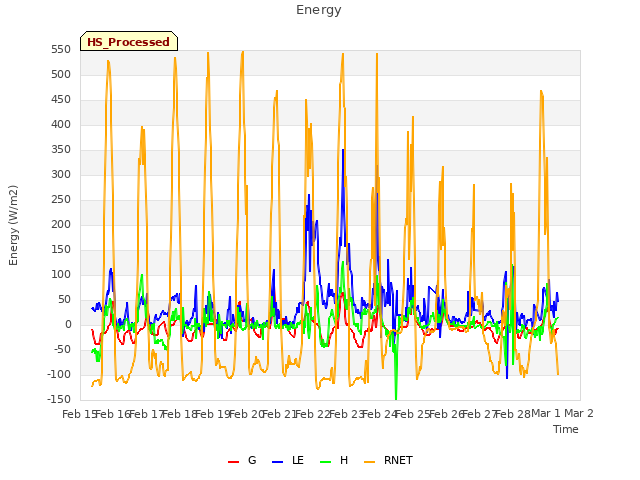This screenshot has height=480, width=640.
Task: Click the Feb 21 x-axis date label
Action: [279, 414]
